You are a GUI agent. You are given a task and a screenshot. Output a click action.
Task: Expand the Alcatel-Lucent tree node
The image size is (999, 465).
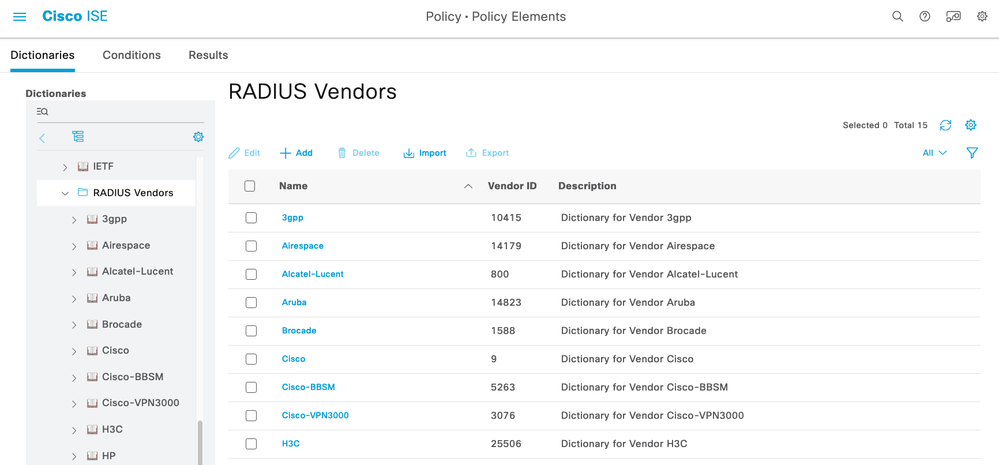[74, 272]
